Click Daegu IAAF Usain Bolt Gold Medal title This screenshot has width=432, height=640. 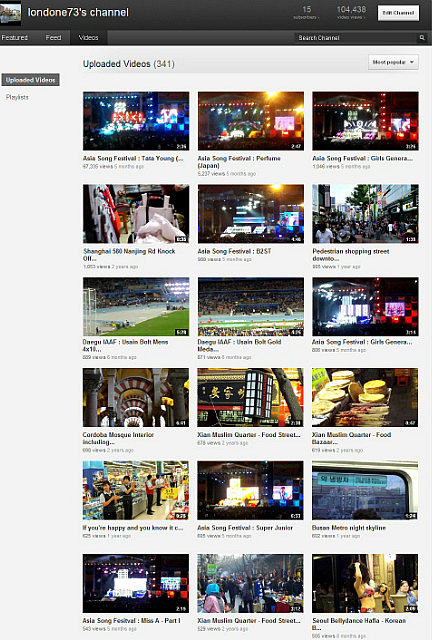239,345
